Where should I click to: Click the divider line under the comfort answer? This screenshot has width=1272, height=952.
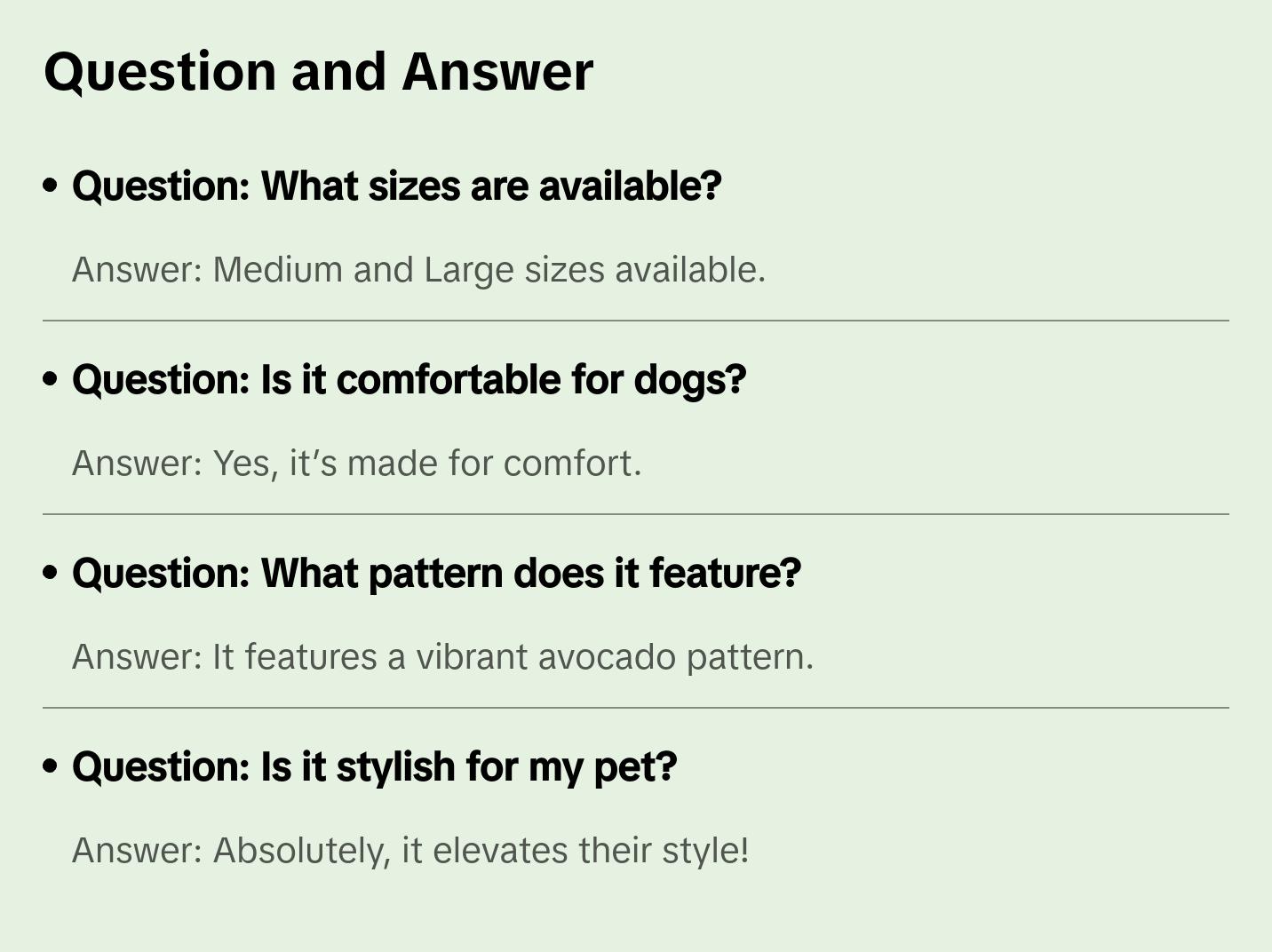(x=636, y=514)
